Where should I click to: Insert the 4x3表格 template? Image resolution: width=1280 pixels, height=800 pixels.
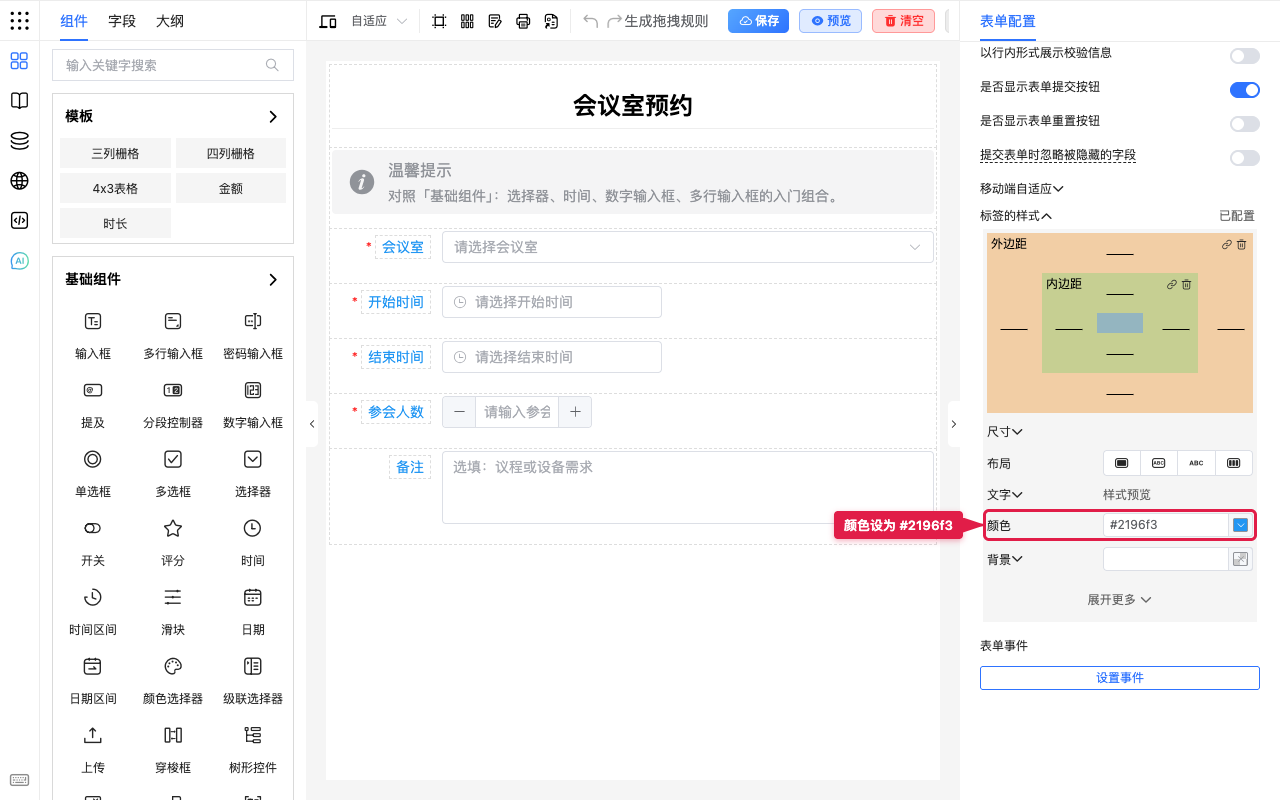115,188
